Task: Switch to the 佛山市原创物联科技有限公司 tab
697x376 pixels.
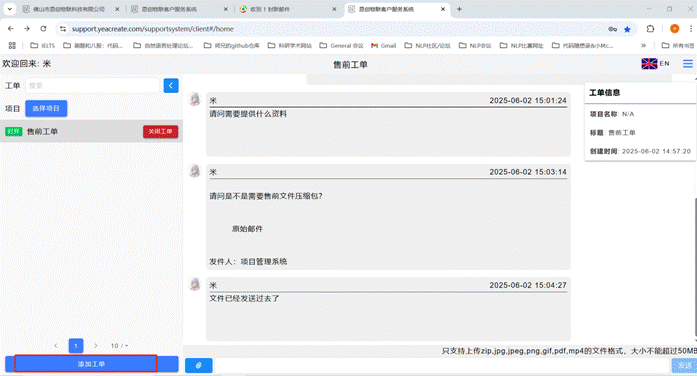Action: click(x=69, y=9)
